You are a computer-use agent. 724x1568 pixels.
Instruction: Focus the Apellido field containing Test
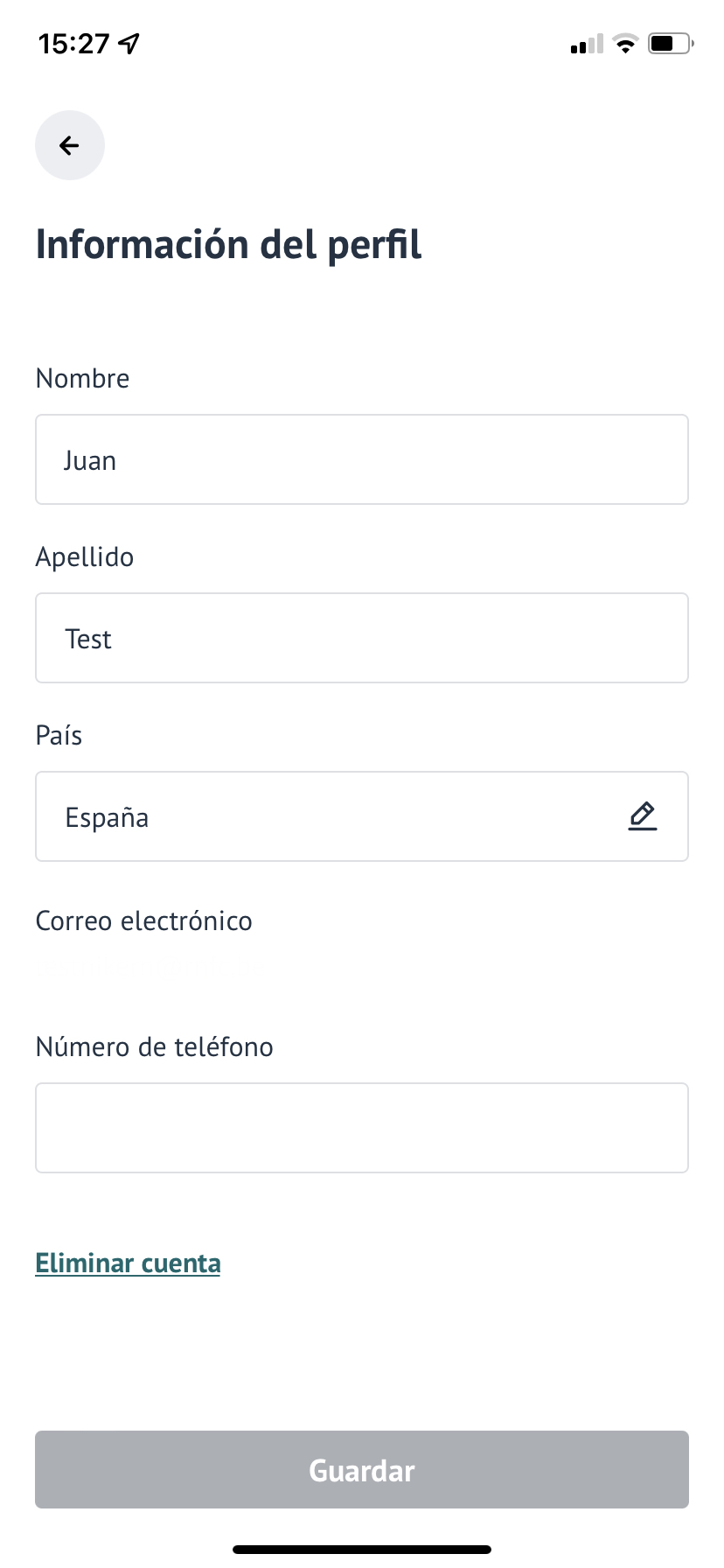click(362, 639)
